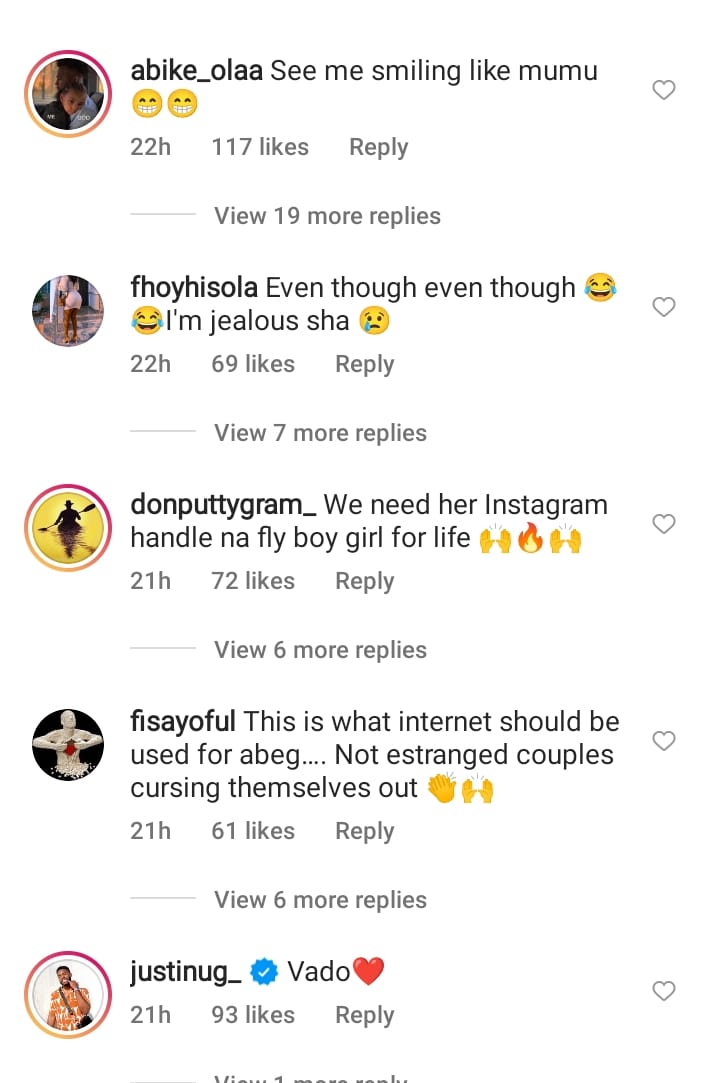720x1083 pixels.
Task: Open abike_olaa's profile picture
Action: 68,93
